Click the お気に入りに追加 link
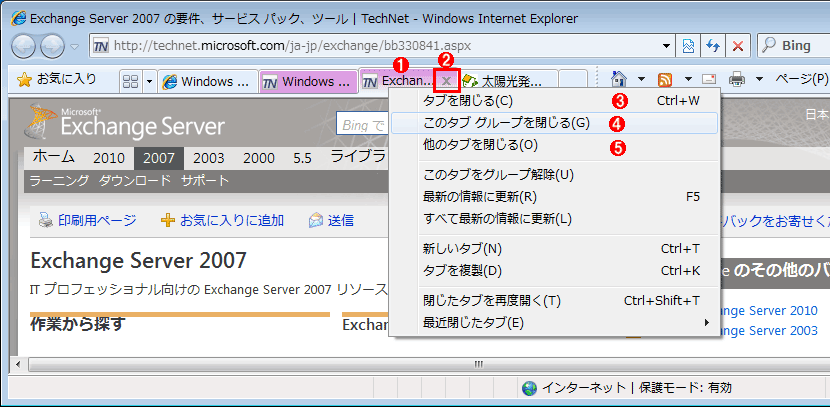830x407 pixels. [232, 220]
